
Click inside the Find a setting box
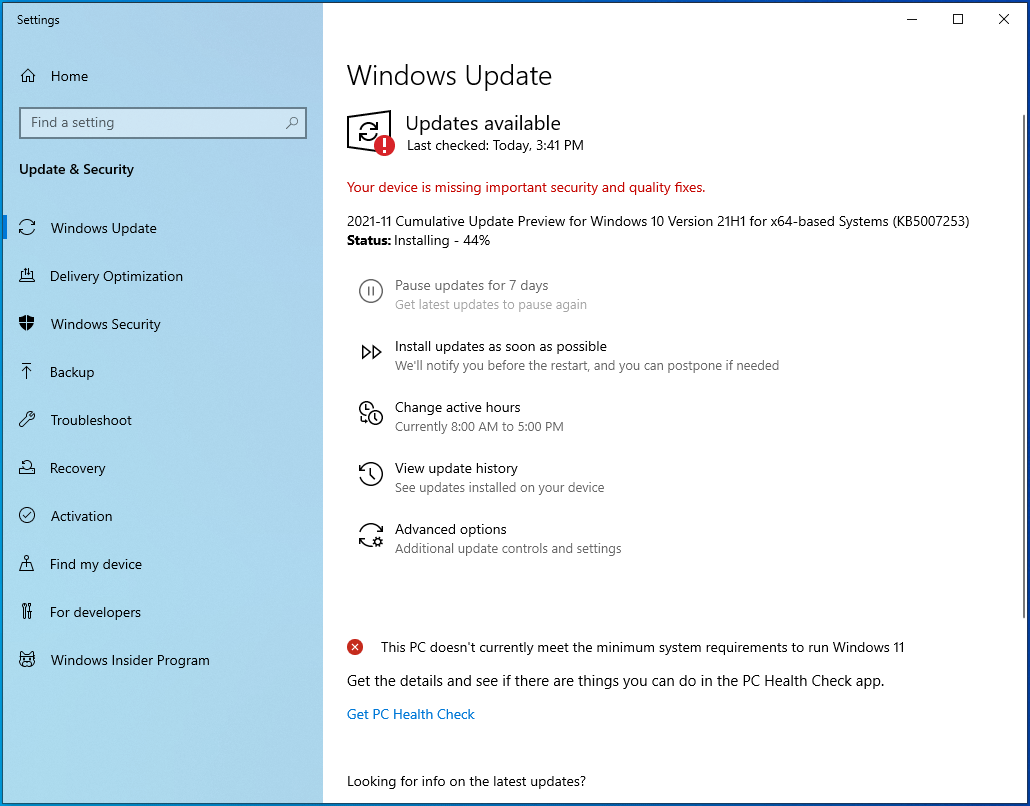150,122
